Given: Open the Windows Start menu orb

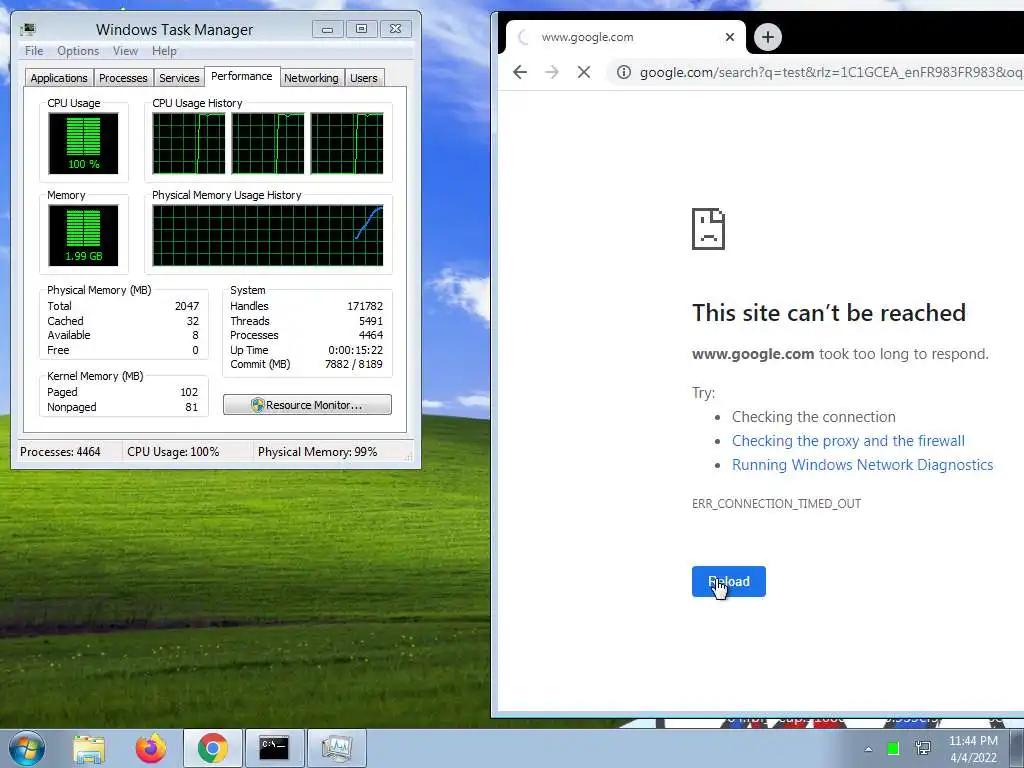Looking at the screenshot, I should click(26, 748).
